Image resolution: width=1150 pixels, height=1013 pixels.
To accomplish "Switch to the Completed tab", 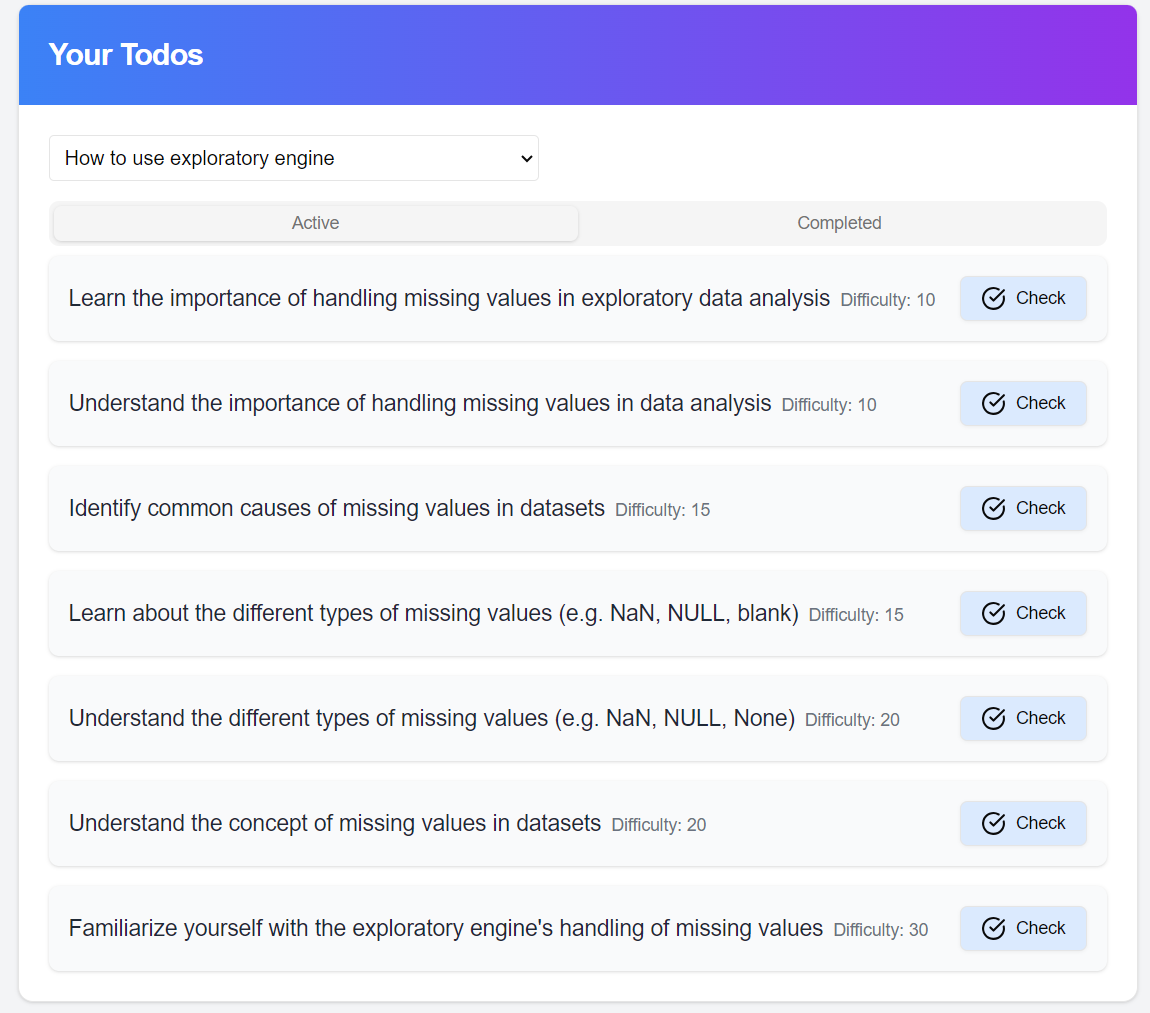I will pos(839,223).
